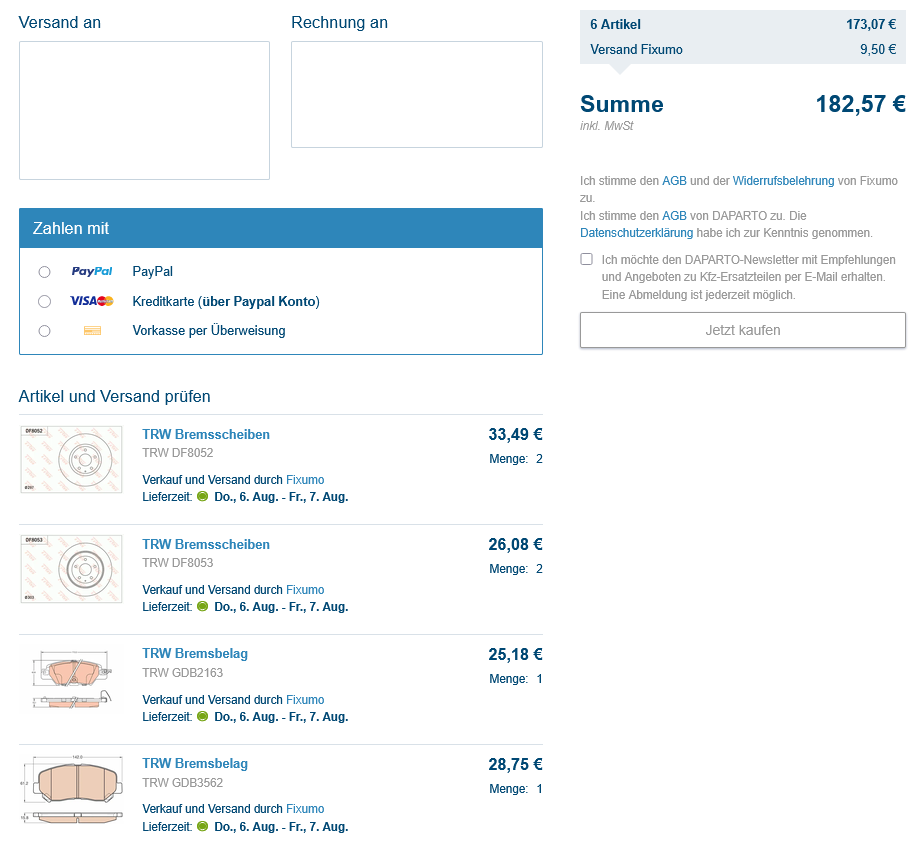Screen dimensions: 924x847
Task: Click the inkl. MwSt note
Action: click(x=606, y=126)
